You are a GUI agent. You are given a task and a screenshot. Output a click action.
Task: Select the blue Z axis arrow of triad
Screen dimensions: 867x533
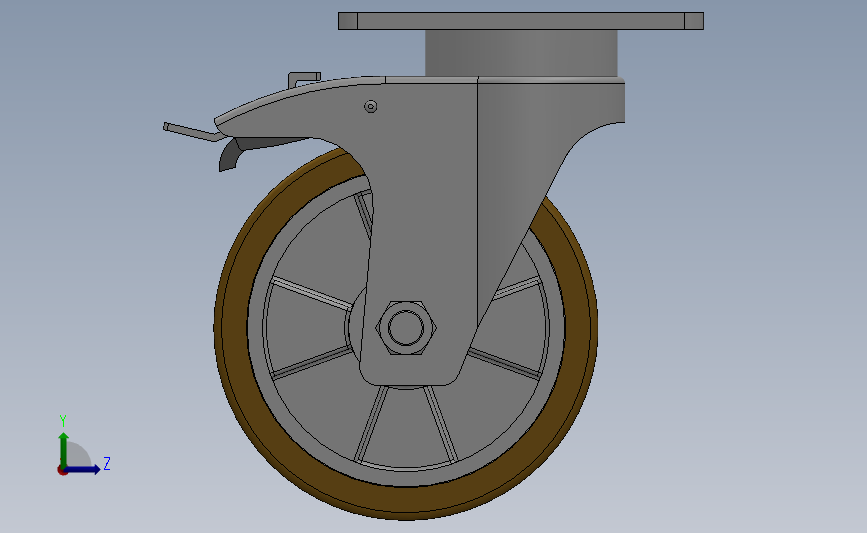click(82, 469)
